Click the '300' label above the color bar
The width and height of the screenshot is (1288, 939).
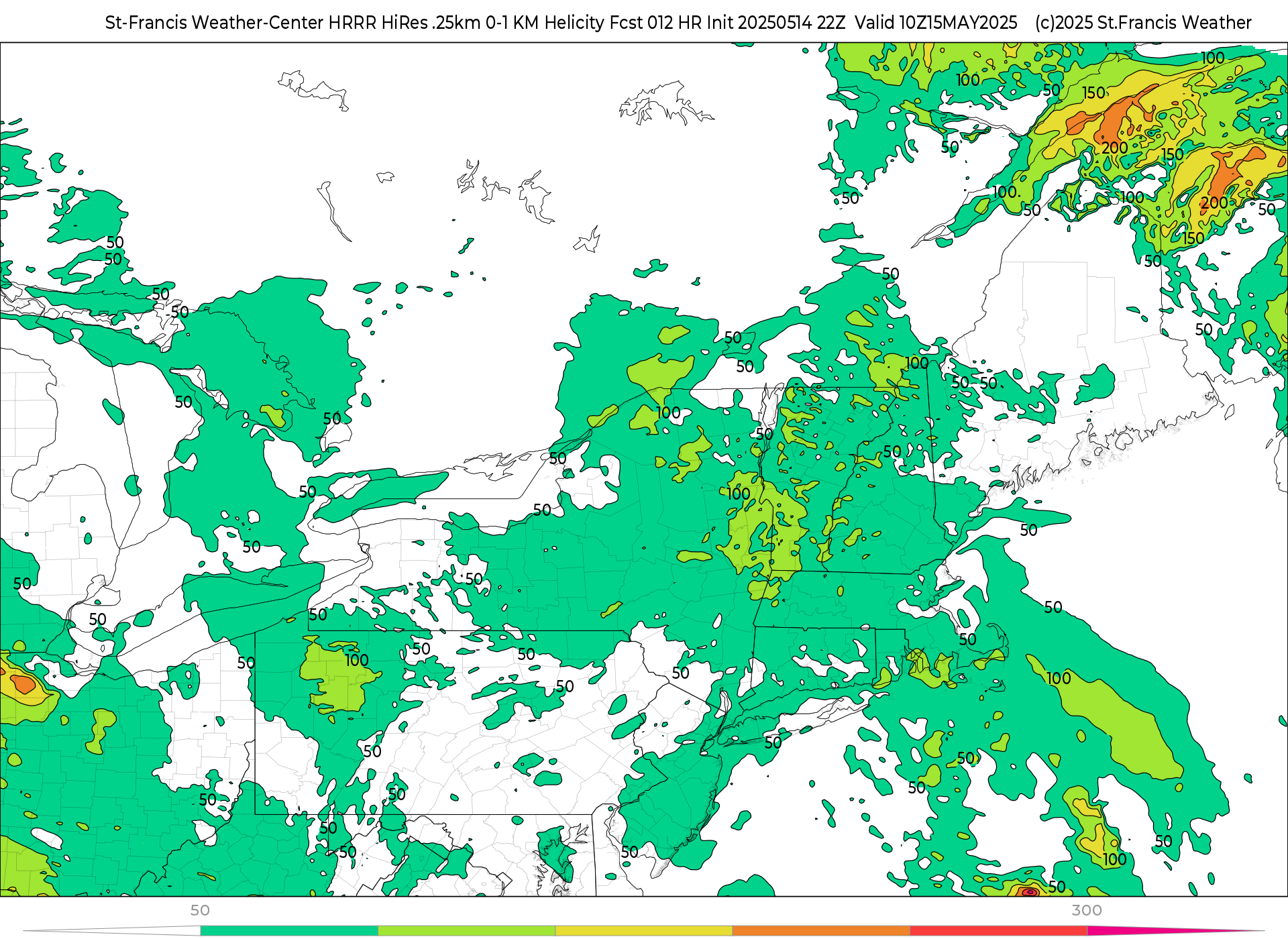pyautogui.click(x=1087, y=910)
